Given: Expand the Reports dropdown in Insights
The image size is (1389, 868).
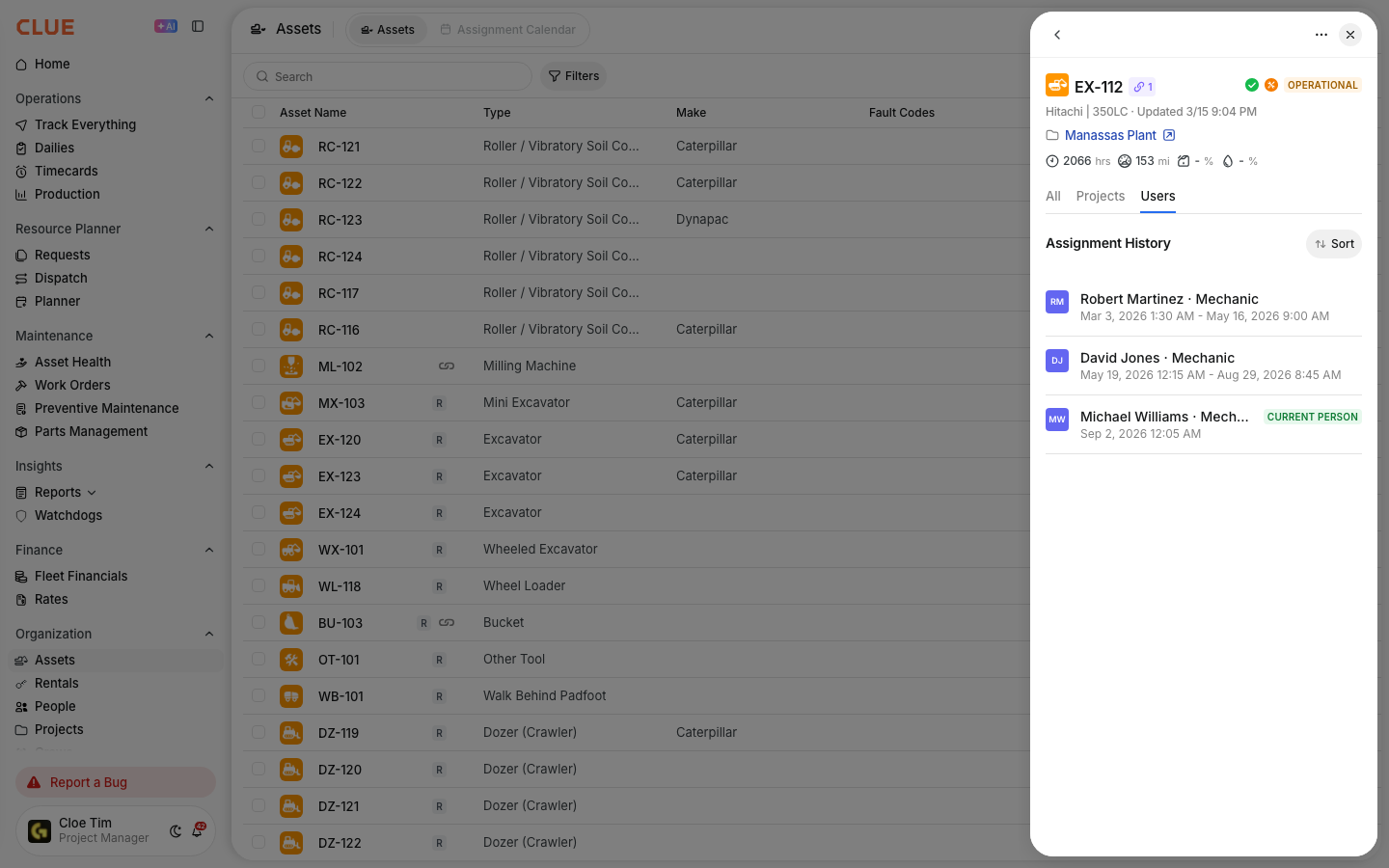Looking at the screenshot, I should coord(92,492).
